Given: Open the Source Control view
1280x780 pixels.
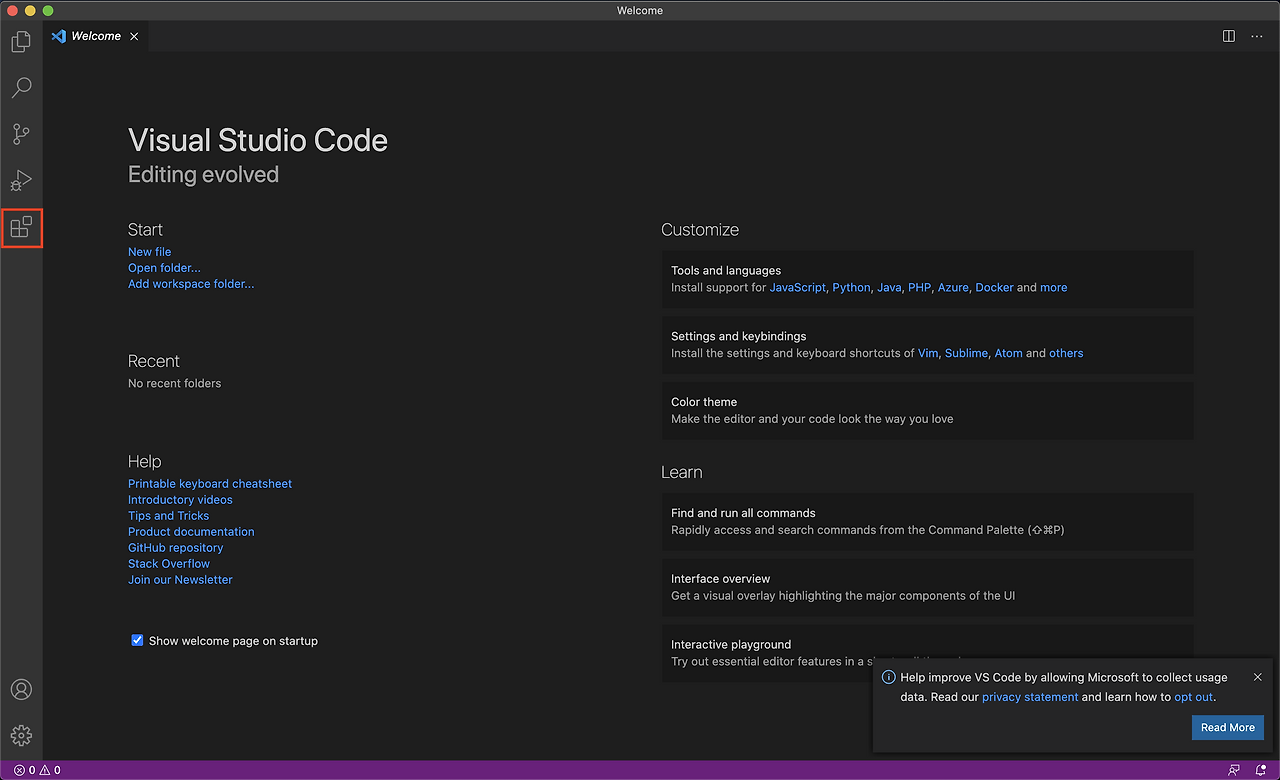Looking at the screenshot, I should click(x=21, y=134).
